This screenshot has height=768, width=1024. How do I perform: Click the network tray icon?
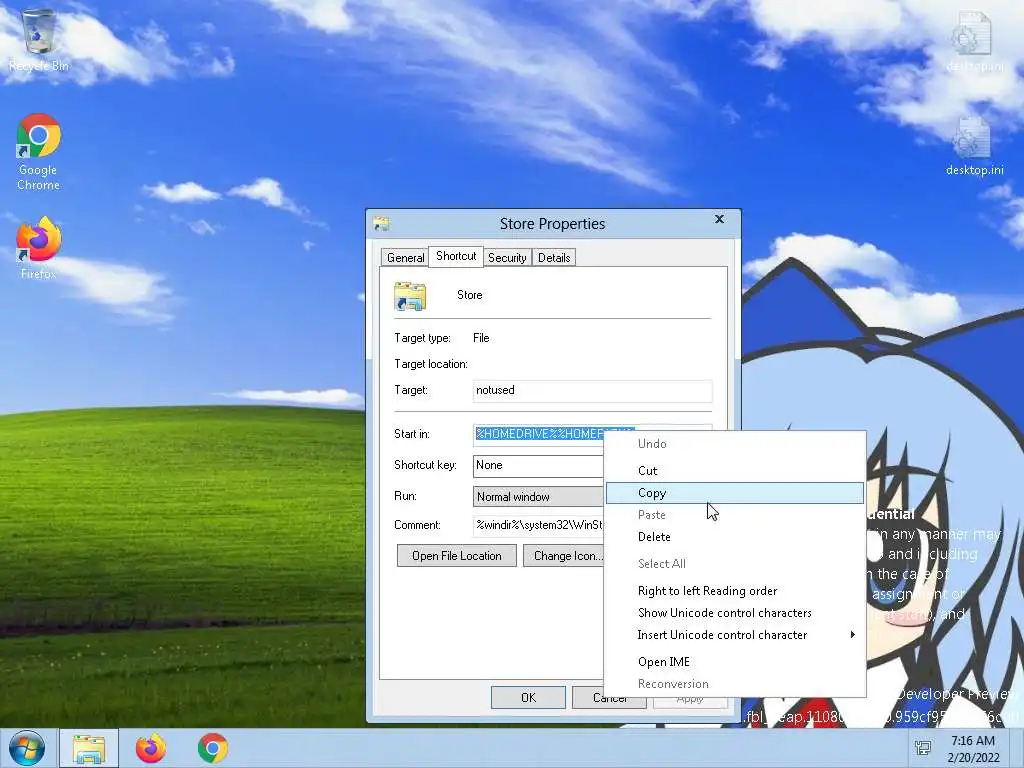[x=923, y=748]
